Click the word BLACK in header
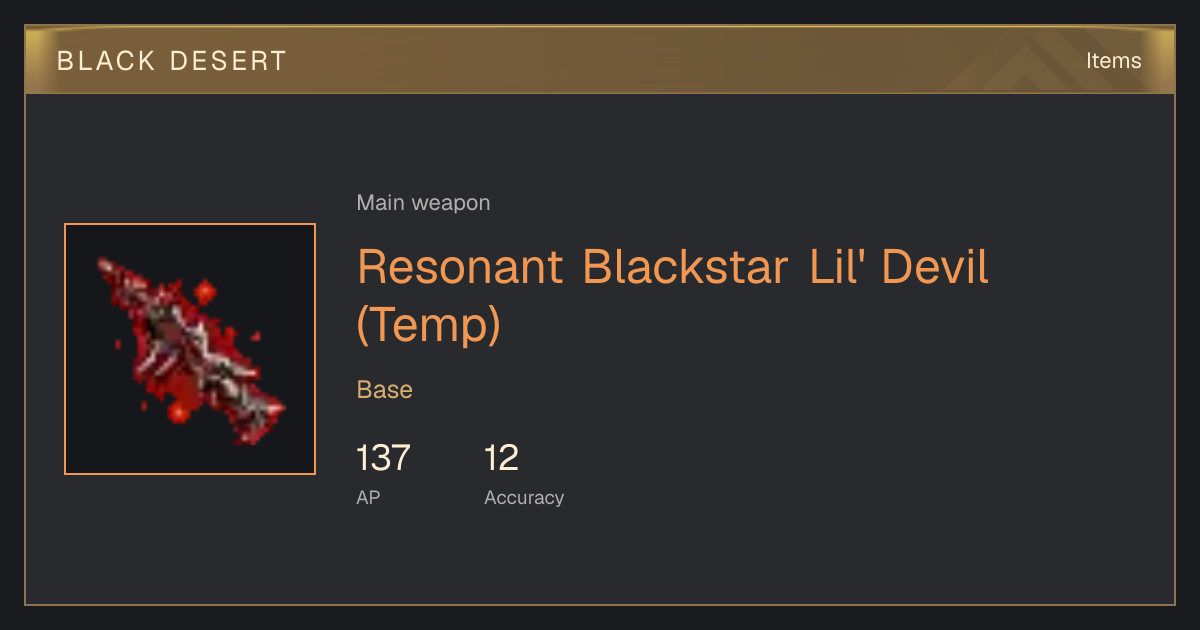 tap(105, 61)
